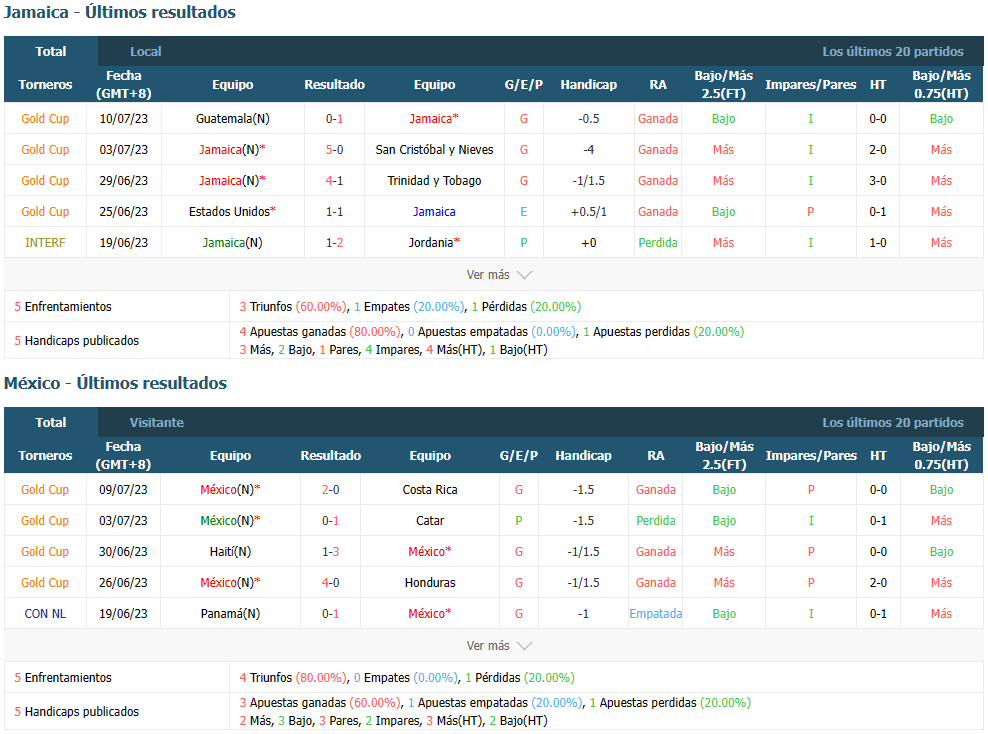Click handicap +0.5/1 in Estados Unidos row

point(589,212)
